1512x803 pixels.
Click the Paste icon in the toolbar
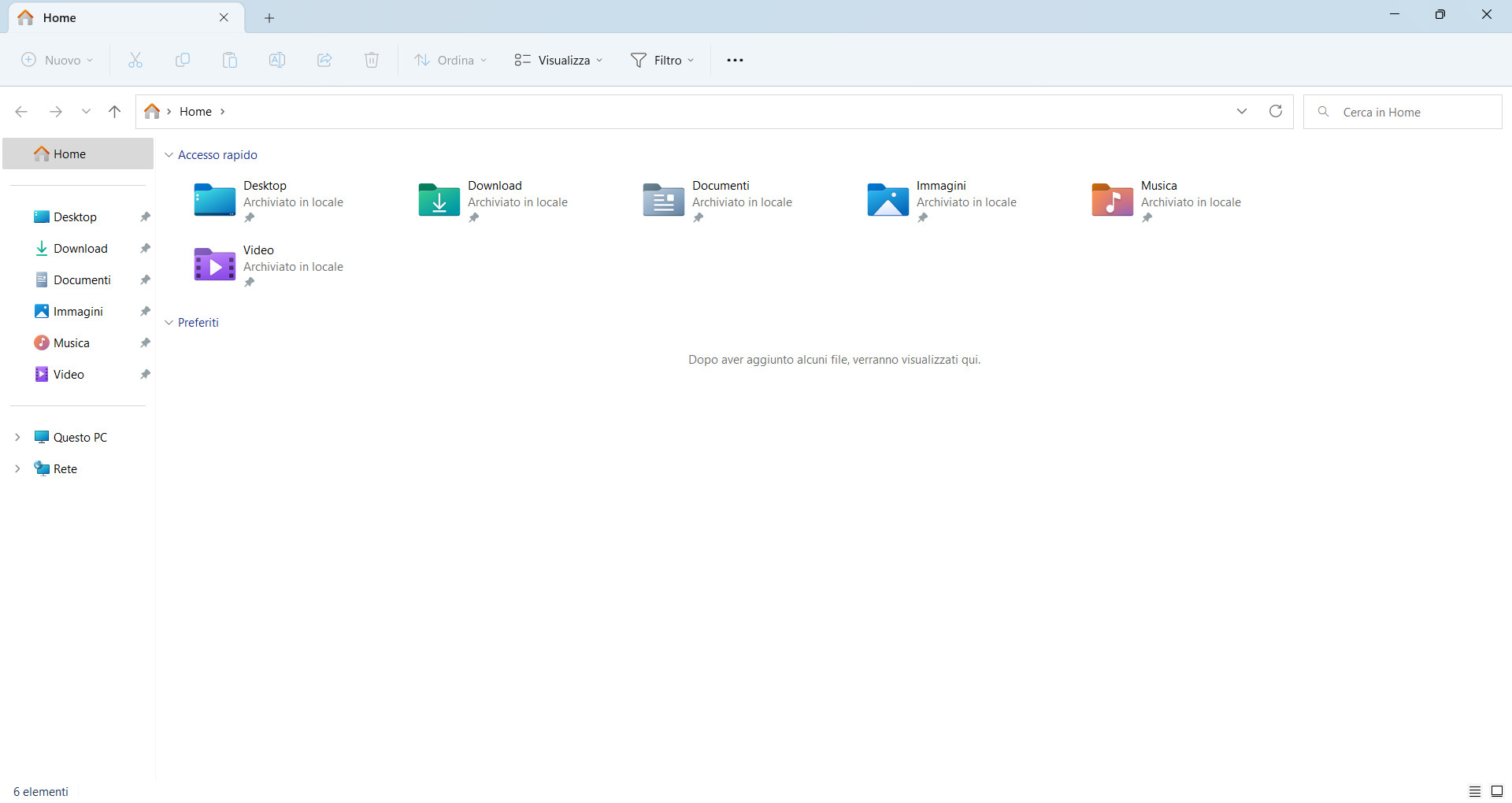(x=229, y=60)
